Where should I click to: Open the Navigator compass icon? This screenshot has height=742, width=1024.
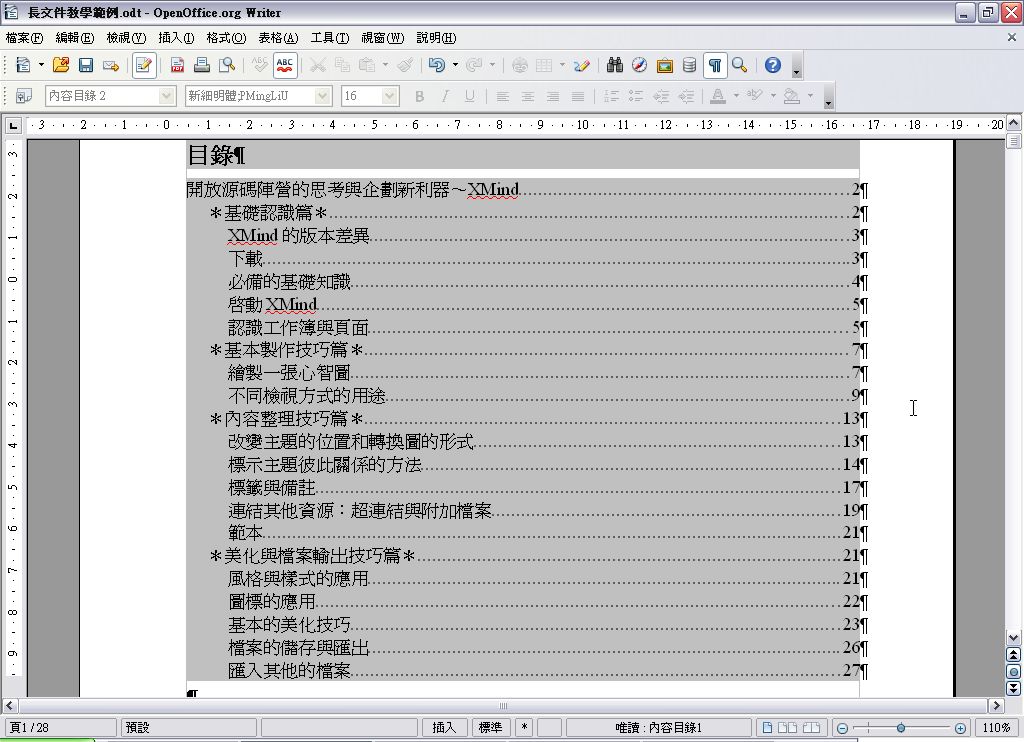pyautogui.click(x=639, y=65)
